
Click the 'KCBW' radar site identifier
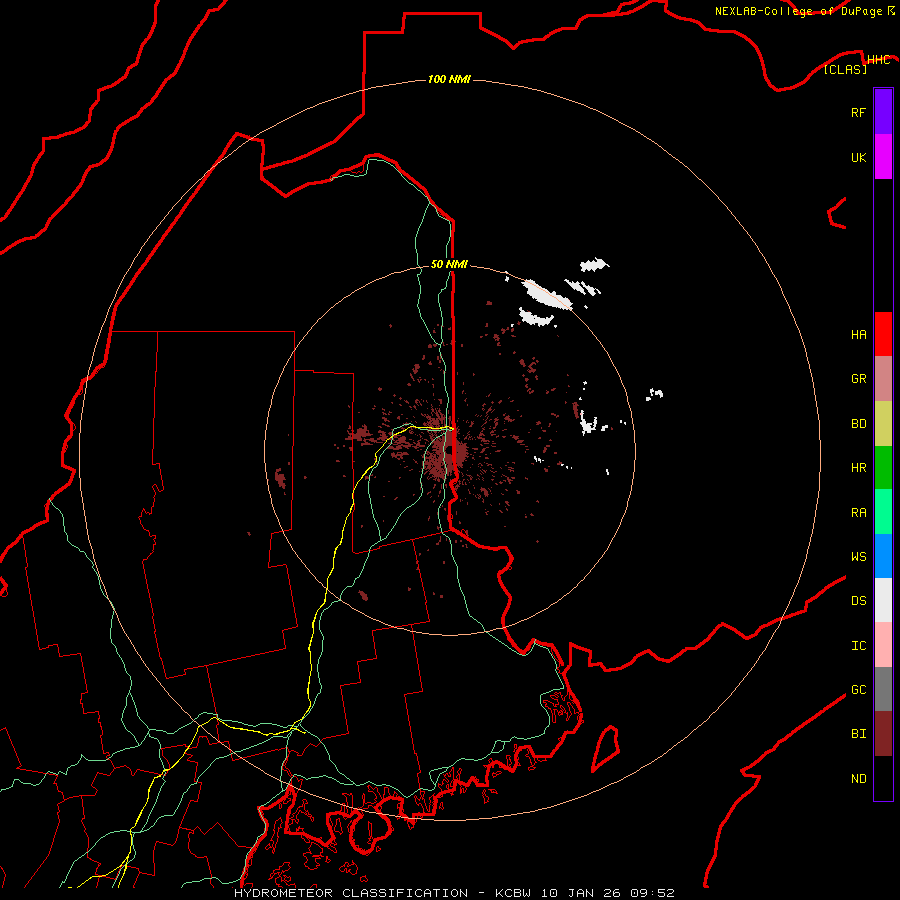[x=514, y=893]
